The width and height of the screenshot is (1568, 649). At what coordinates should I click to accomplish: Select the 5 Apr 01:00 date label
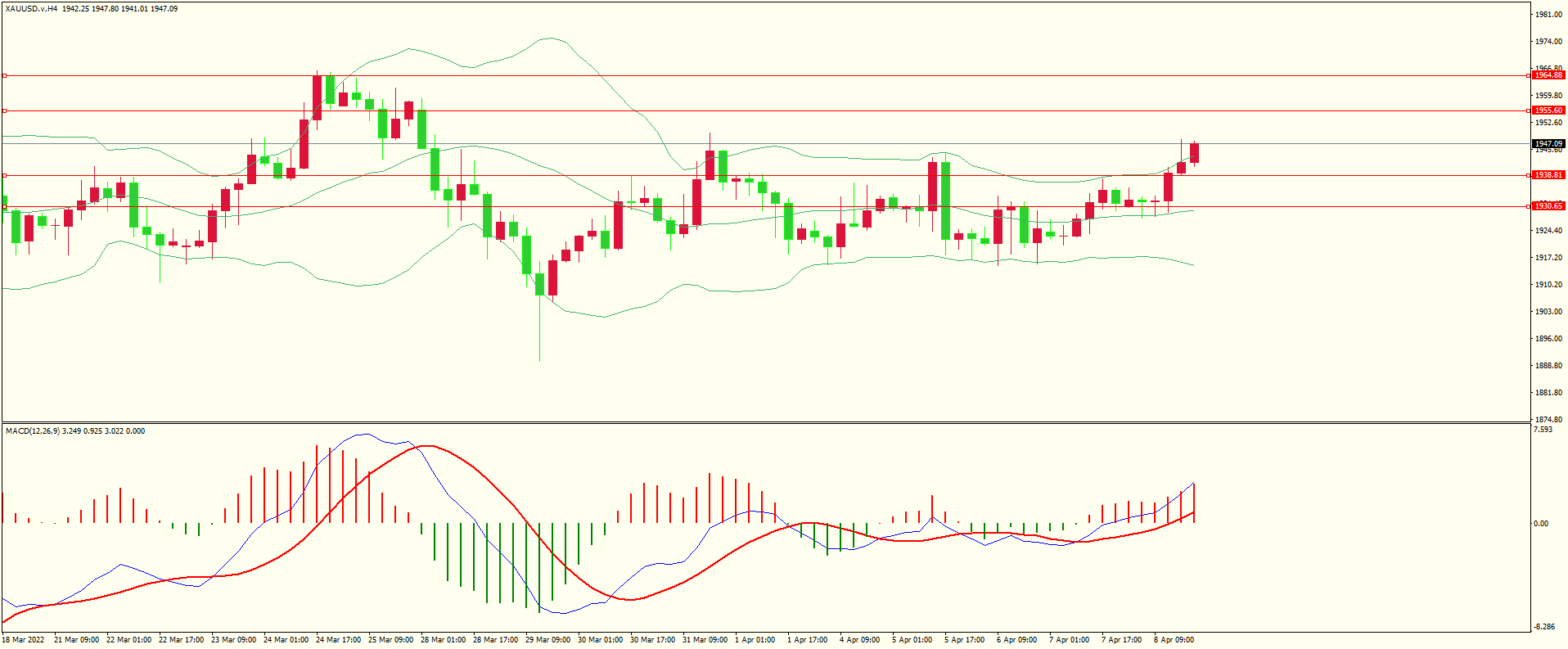(x=912, y=640)
